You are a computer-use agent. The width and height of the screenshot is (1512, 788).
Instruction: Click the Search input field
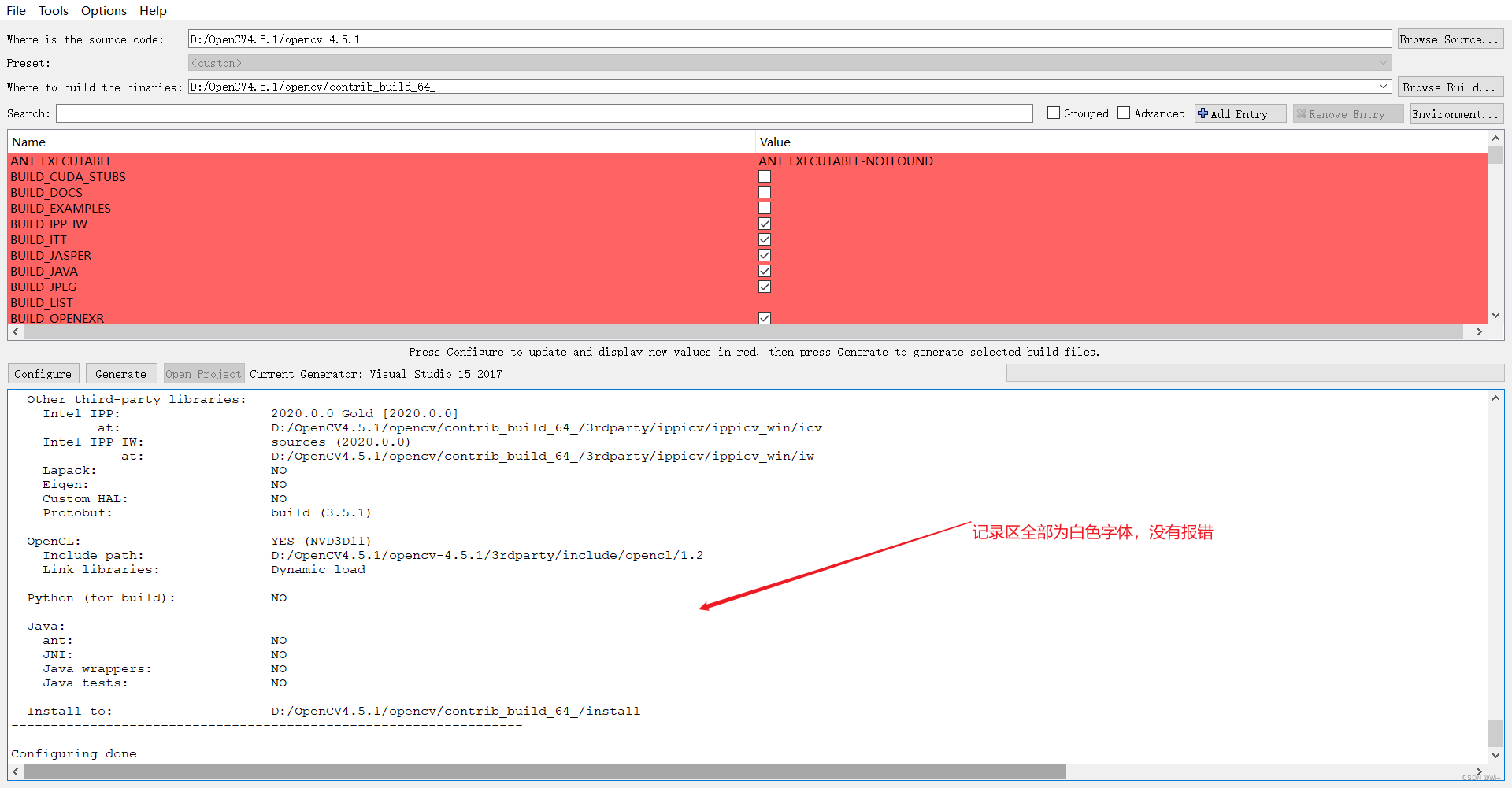(544, 113)
